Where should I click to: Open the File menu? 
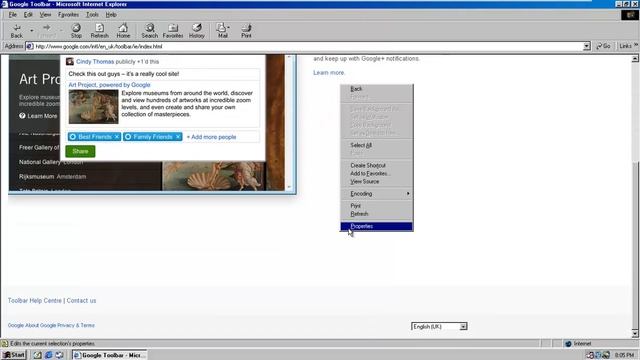(13, 15)
